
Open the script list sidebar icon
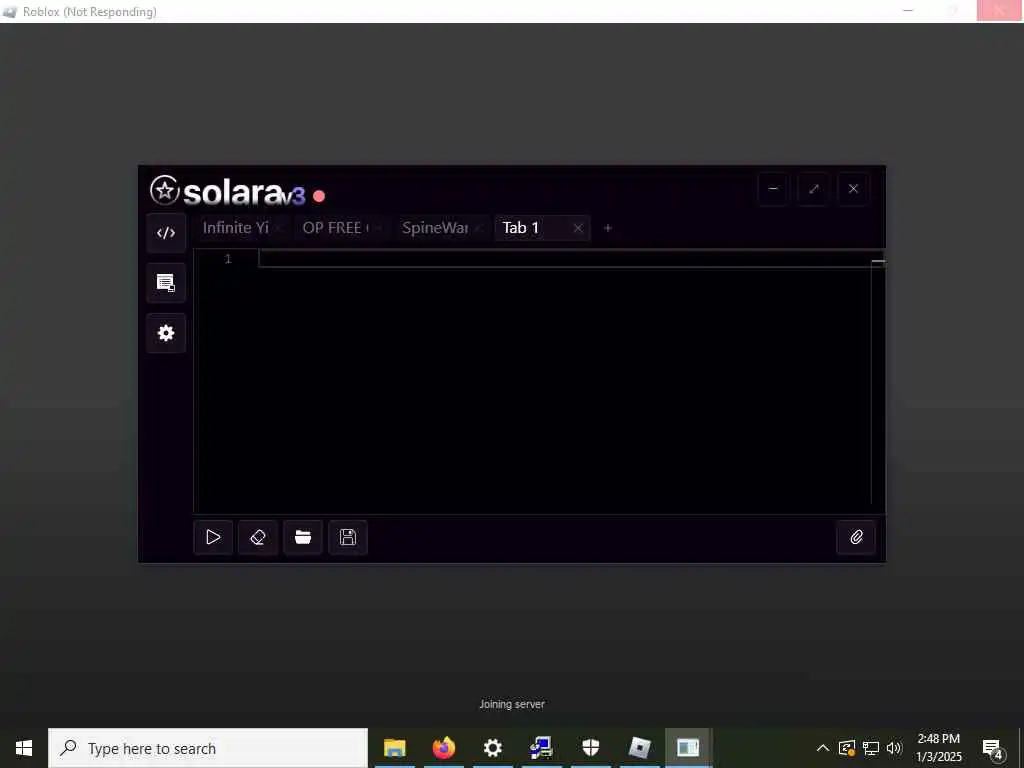166,283
